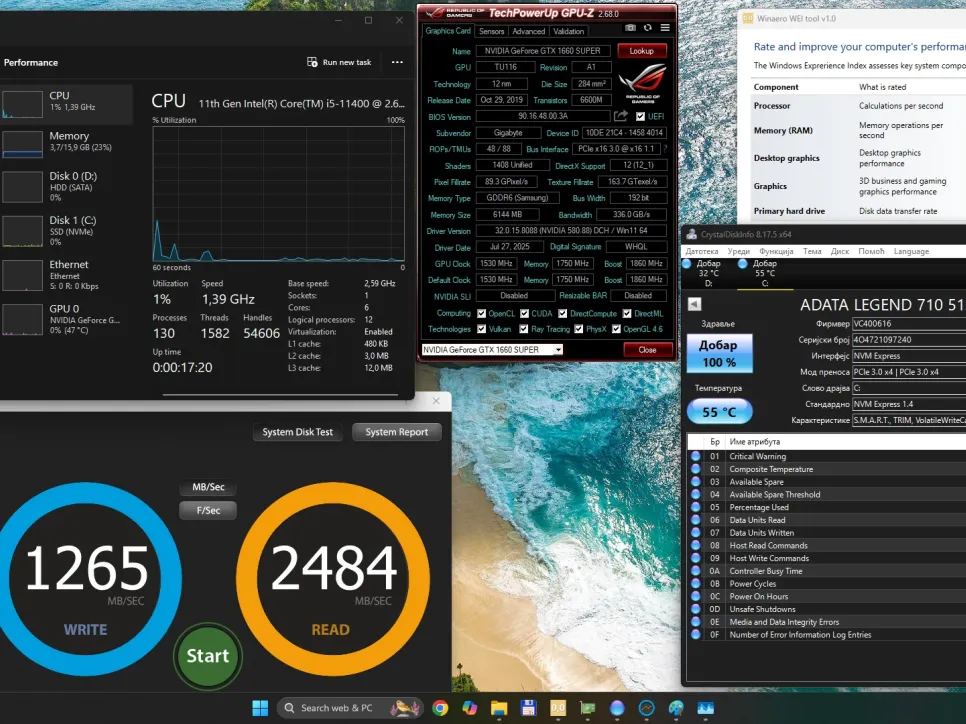The height and width of the screenshot is (724, 966).
Task: Open Google Chrome from the taskbar
Action: point(440,708)
